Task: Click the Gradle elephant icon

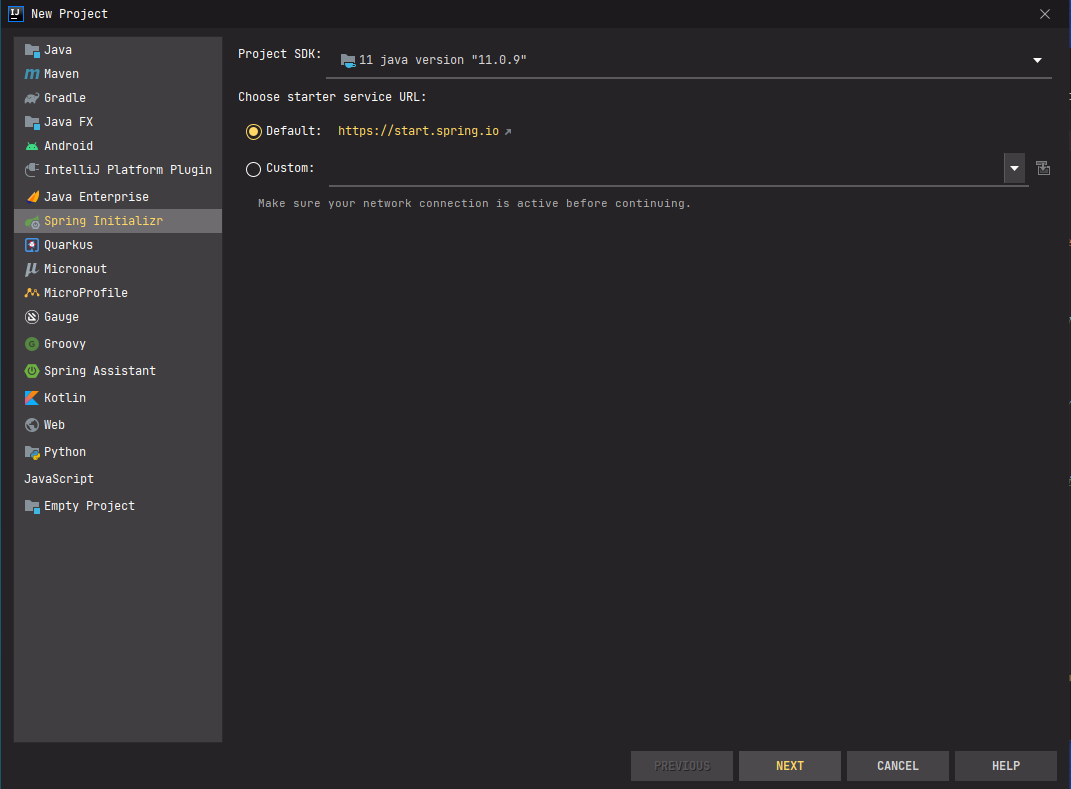Action: pos(32,98)
